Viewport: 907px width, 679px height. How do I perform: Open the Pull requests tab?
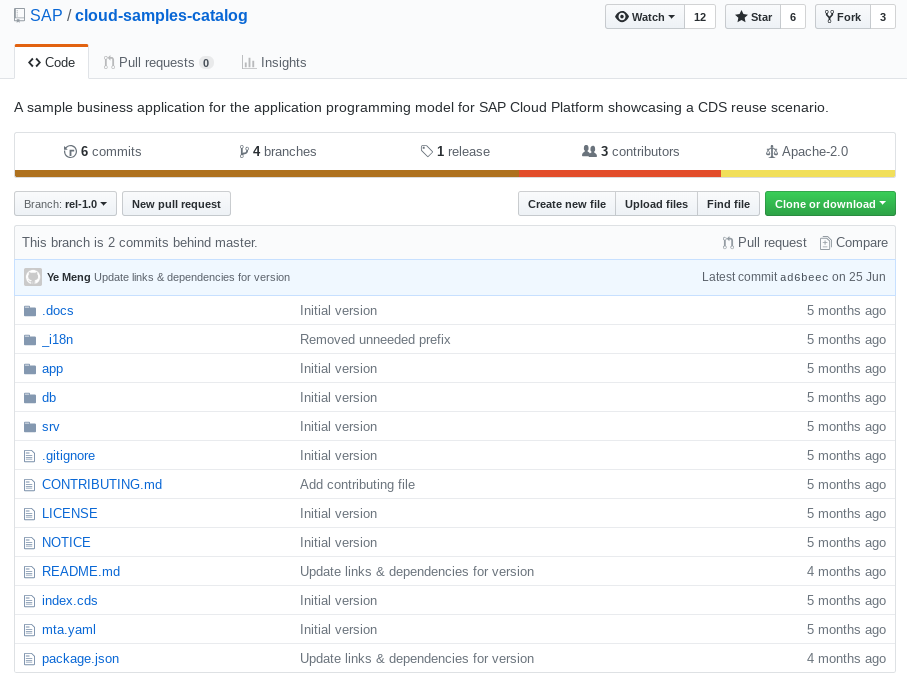tap(158, 62)
